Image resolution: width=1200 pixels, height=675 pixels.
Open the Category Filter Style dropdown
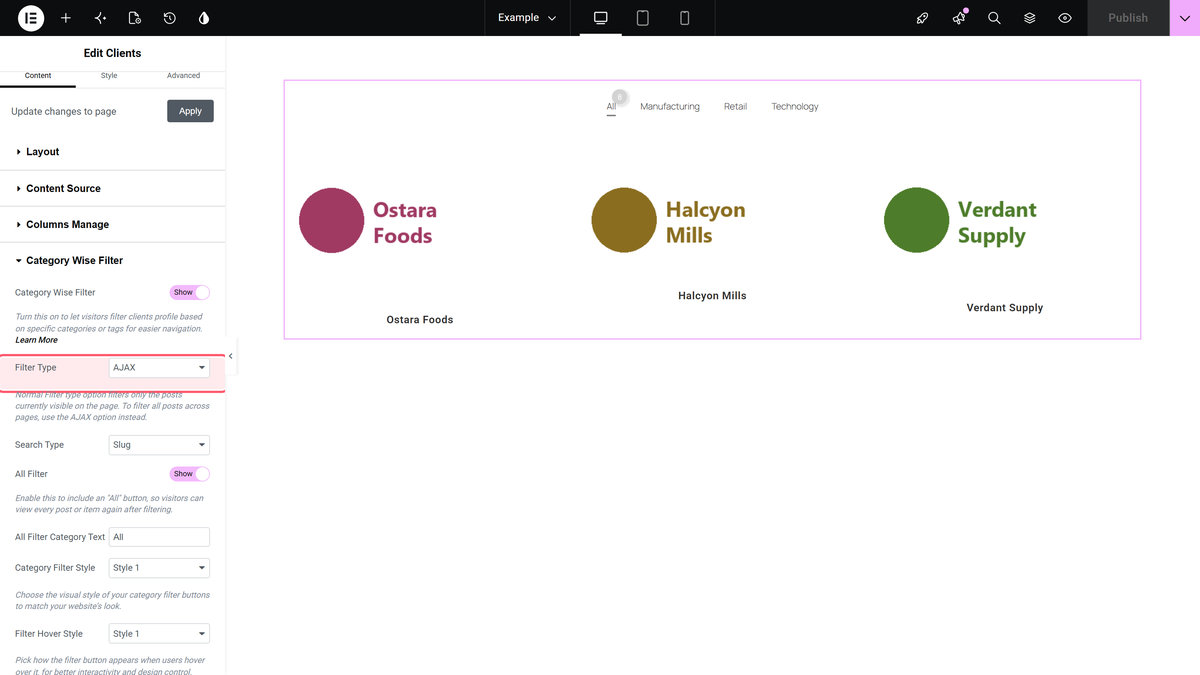pyautogui.click(x=159, y=568)
